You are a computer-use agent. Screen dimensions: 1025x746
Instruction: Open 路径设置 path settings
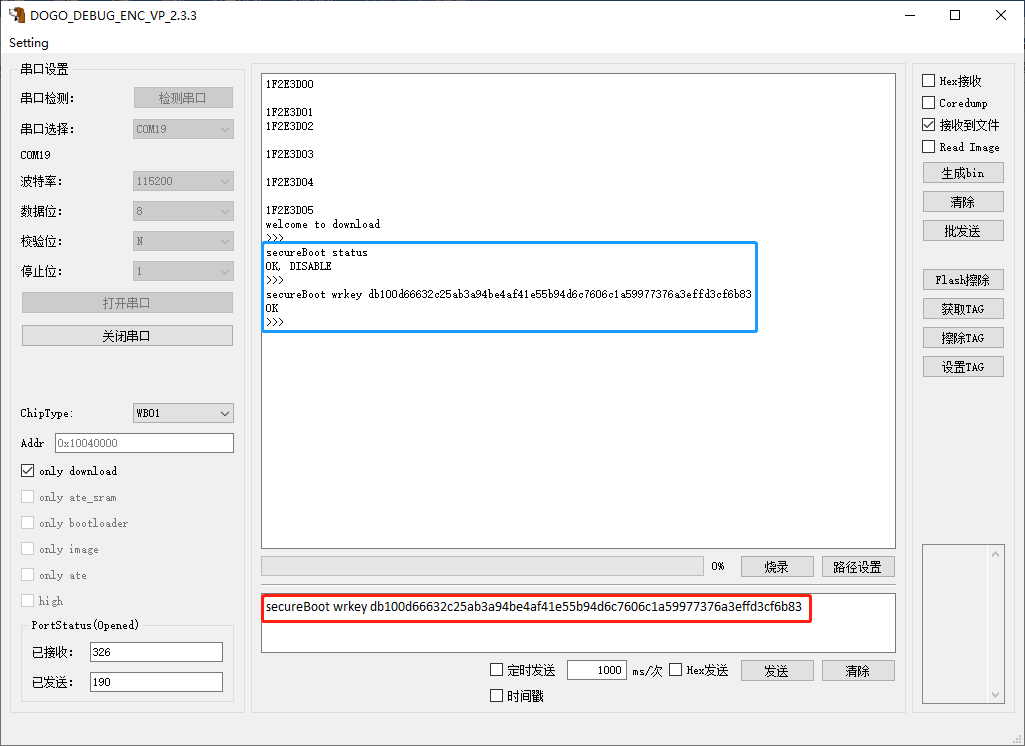click(858, 567)
